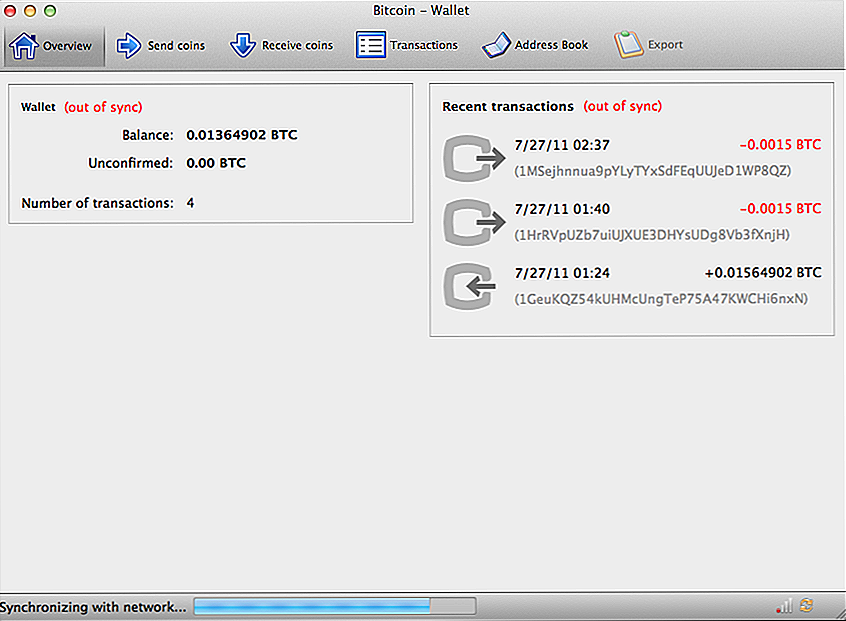Image resolution: width=846 pixels, height=621 pixels.
Task: Click the received icon for 01:24 transaction
Action: point(469,286)
